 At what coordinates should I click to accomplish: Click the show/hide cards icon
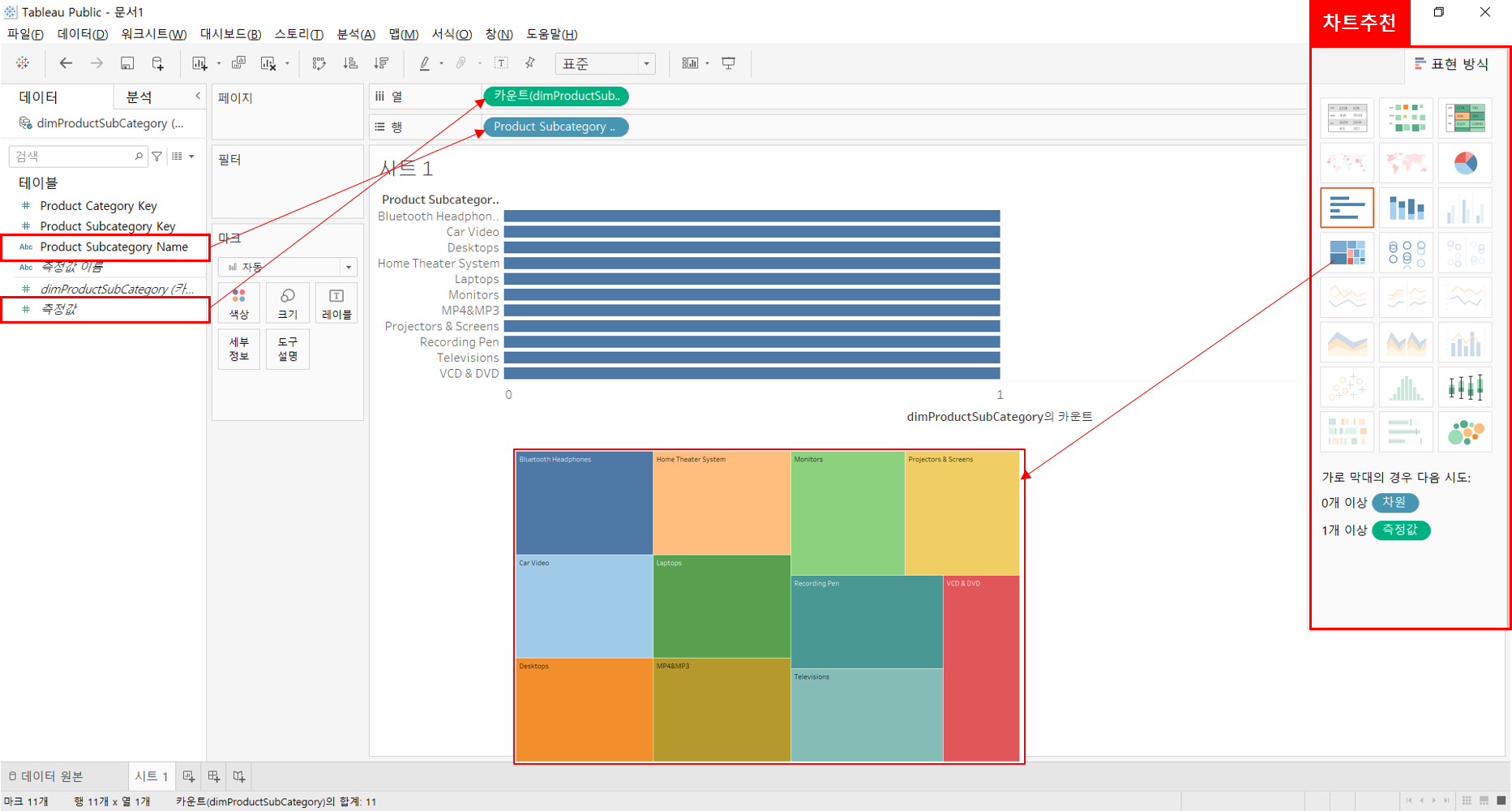pos(690,63)
